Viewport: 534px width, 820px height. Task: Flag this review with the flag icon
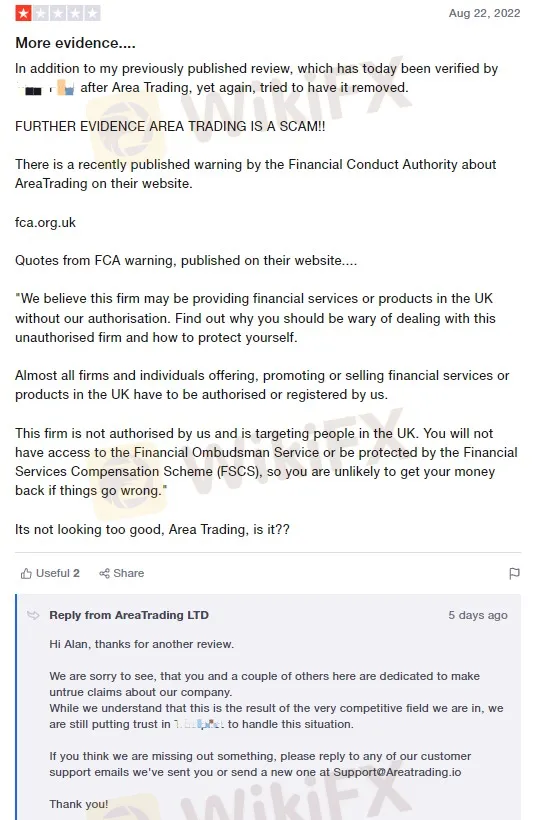(x=514, y=573)
